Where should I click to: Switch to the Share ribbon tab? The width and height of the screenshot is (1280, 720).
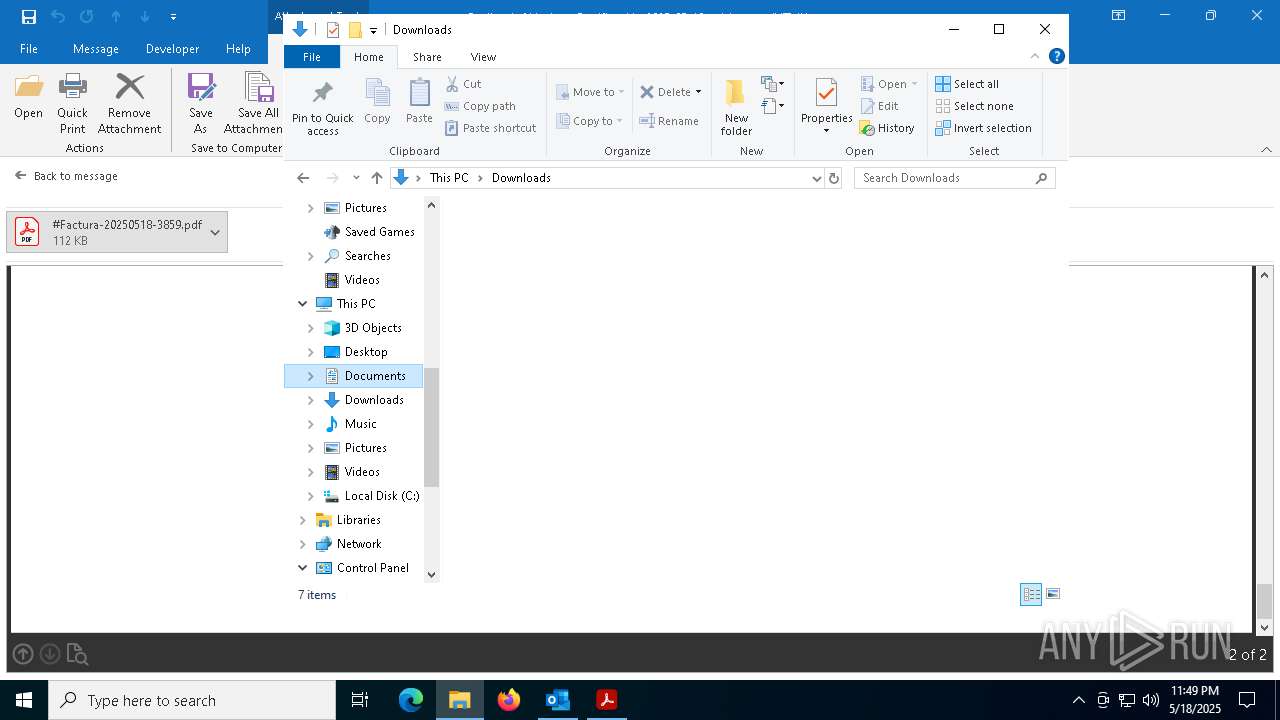pos(427,57)
